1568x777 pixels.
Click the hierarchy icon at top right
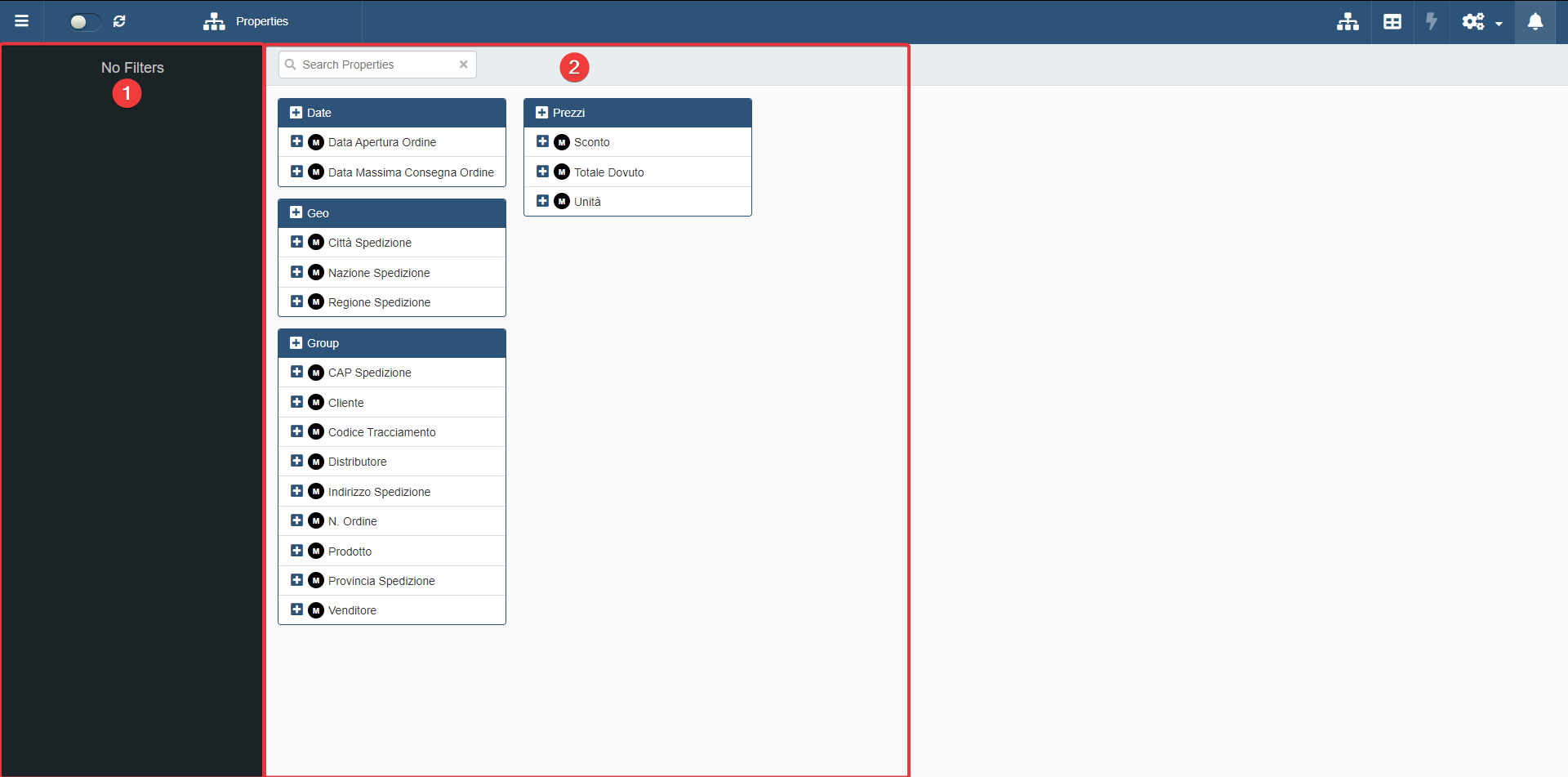pos(1347,22)
